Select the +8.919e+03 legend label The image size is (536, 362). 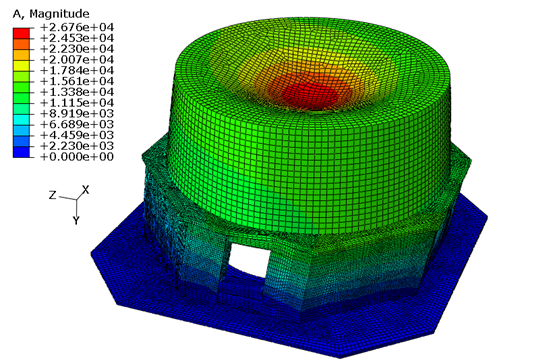tap(77, 113)
